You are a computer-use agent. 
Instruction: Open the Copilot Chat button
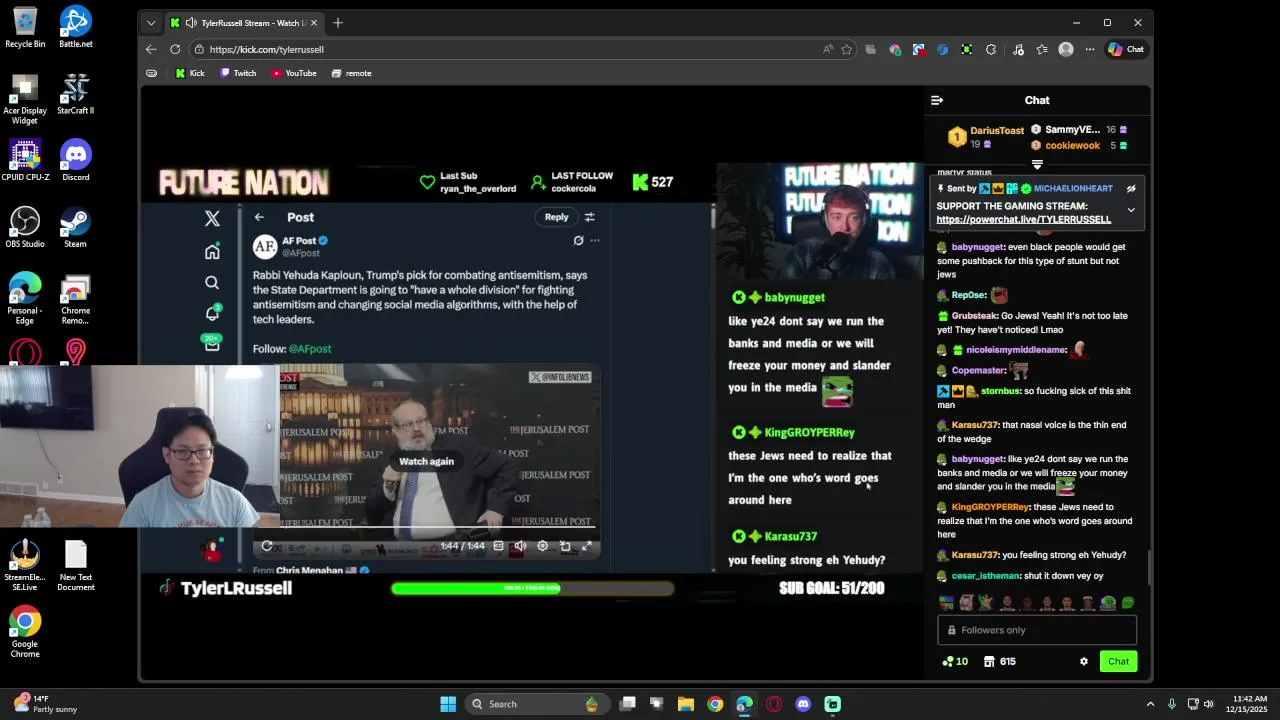click(1126, 49)
